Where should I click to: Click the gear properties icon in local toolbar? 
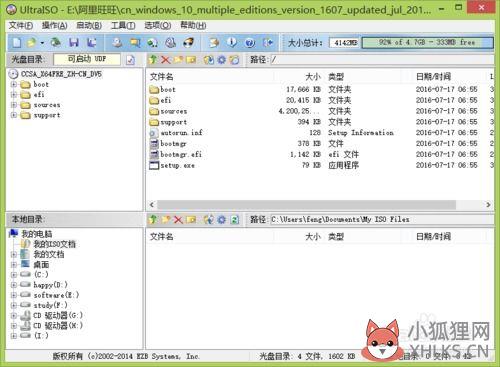point(222,219)
